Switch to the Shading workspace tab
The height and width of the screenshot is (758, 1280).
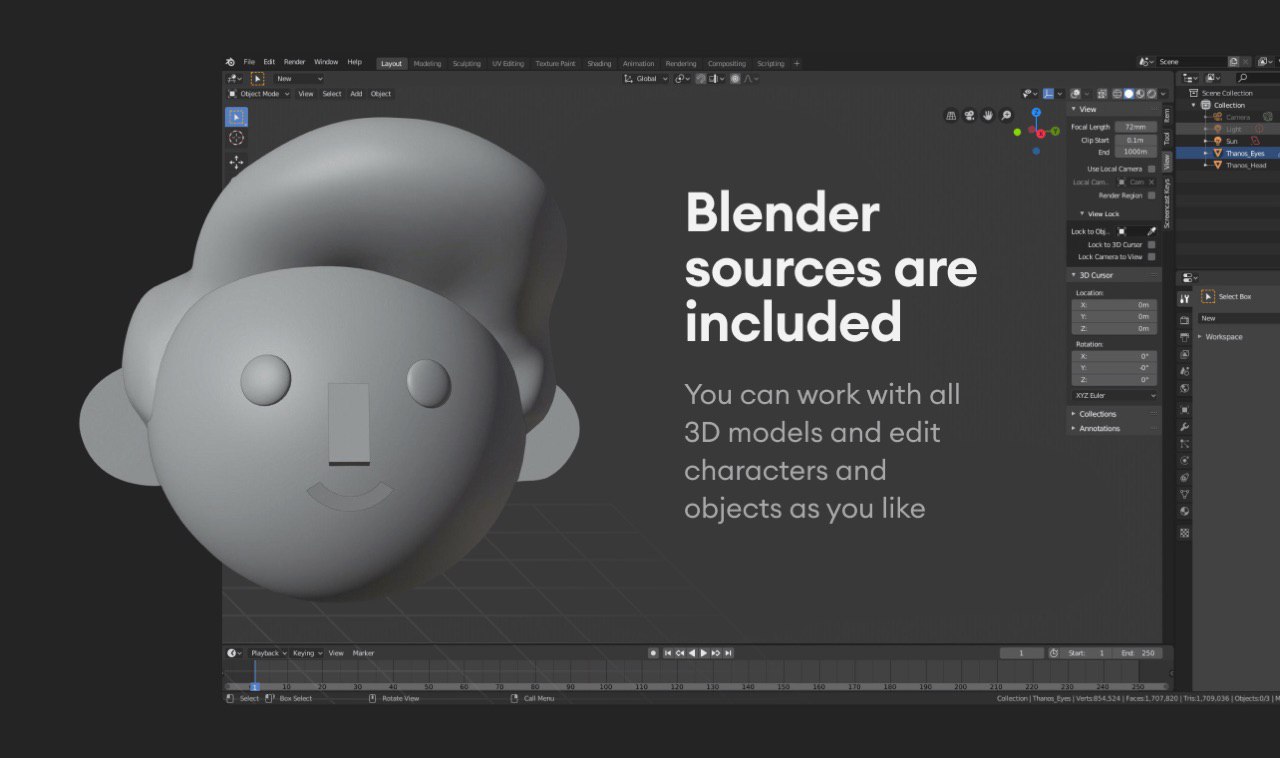[599, 64]
